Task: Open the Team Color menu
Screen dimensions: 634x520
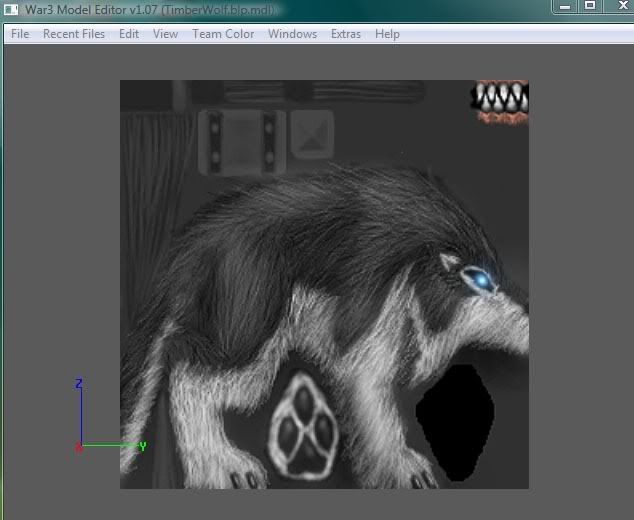Action: (223, 34)
